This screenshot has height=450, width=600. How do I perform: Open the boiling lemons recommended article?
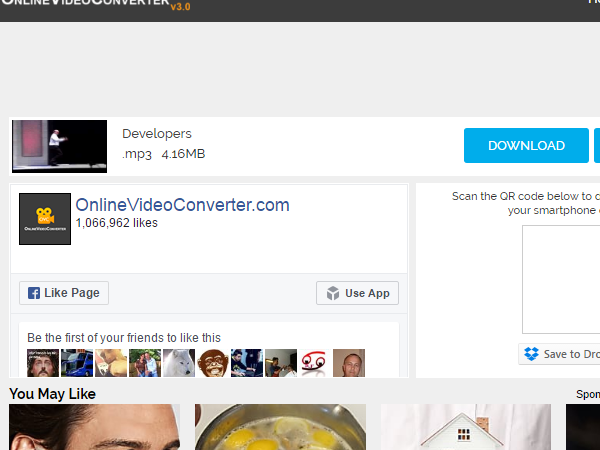pyautogui.click(x=280, y=427)
